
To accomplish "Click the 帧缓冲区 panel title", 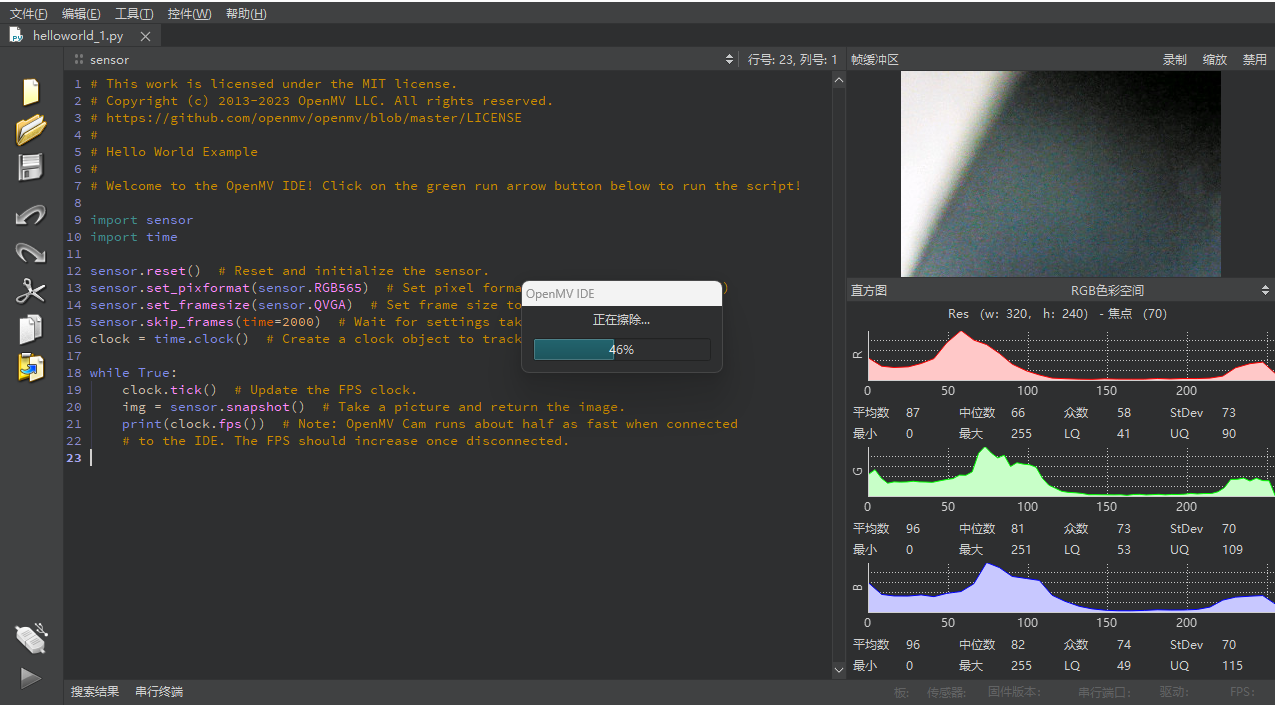I will coord(875,60).
